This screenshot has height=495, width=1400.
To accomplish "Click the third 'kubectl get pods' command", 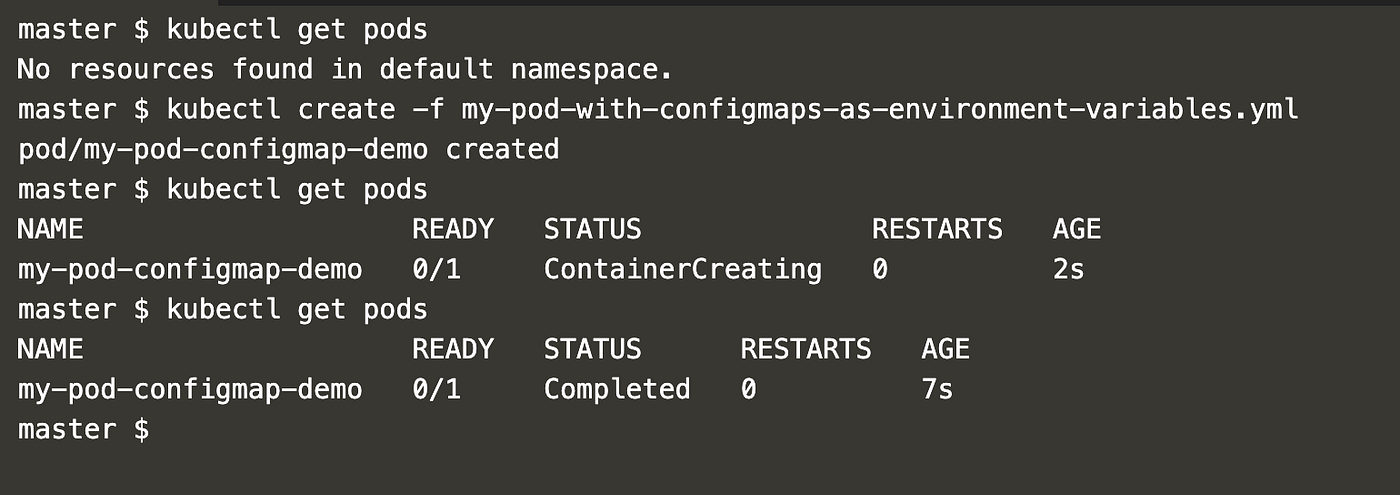I will point(297,309).
